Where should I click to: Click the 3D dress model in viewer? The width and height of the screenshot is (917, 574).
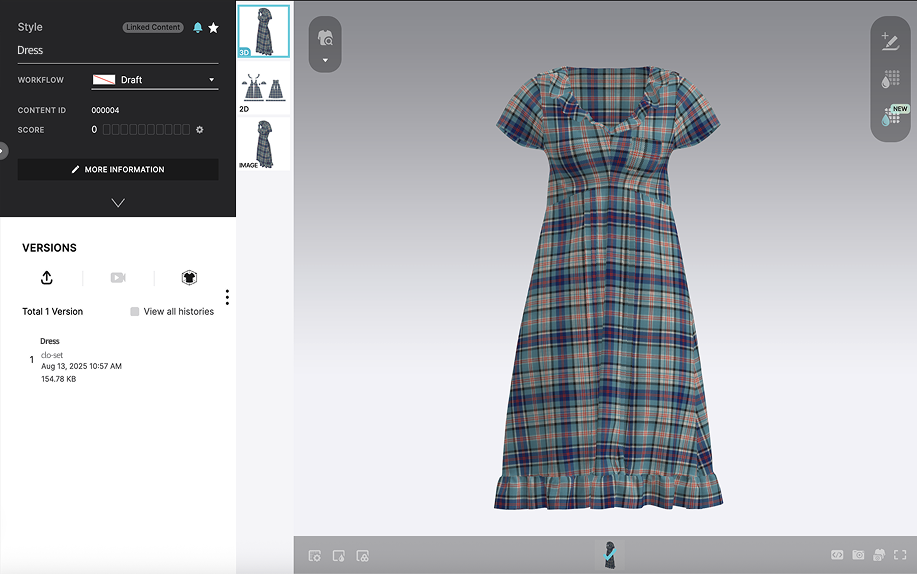pyautogui.click(x=608, y=288)
